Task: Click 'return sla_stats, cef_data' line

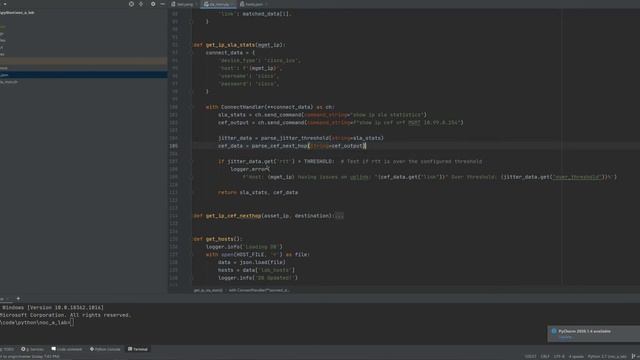Action: [x=258, y=192]
